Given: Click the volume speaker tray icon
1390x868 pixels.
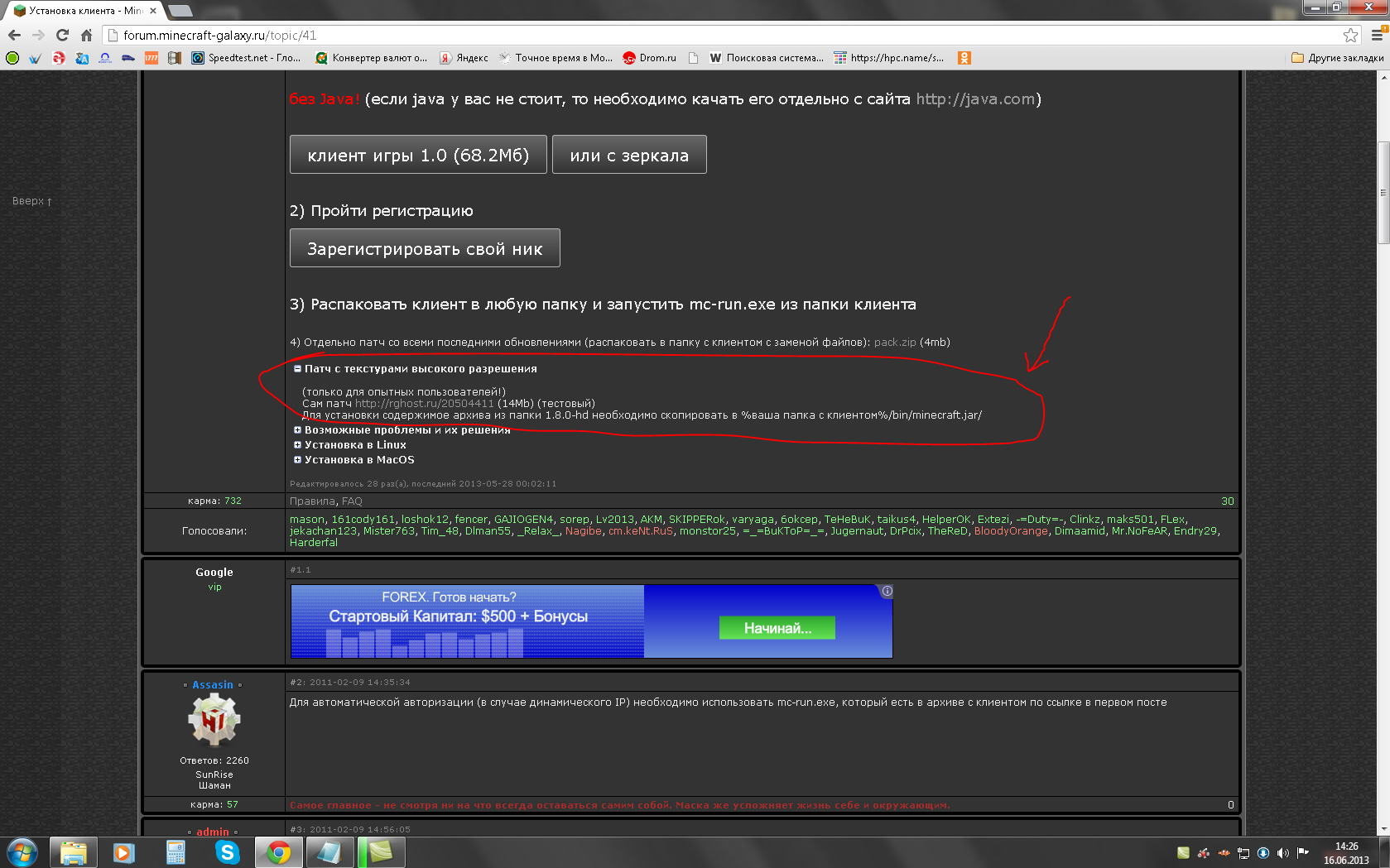Looking at the screenshot, I should 1282,853.
